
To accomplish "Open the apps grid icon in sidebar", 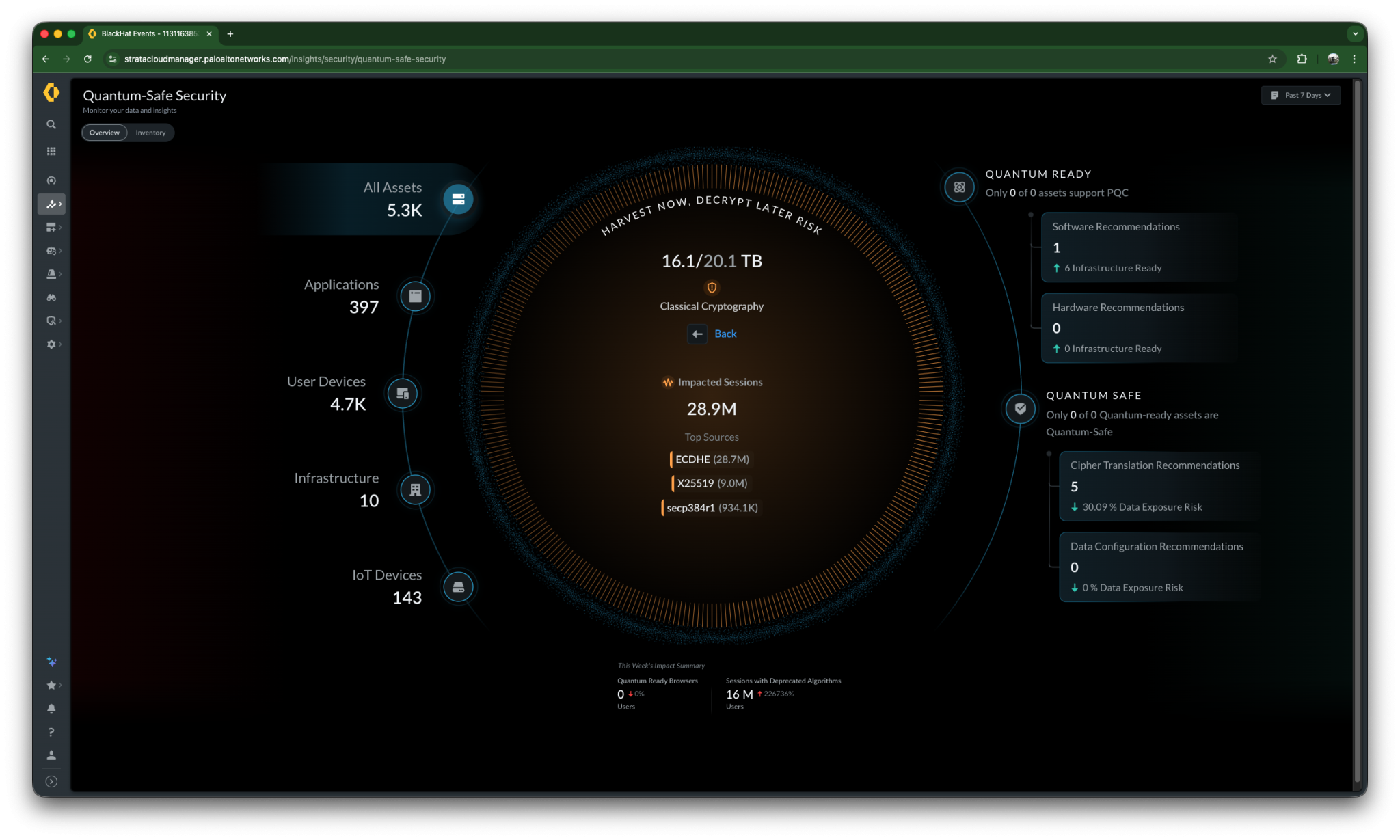I will click(x=51, y=151).
